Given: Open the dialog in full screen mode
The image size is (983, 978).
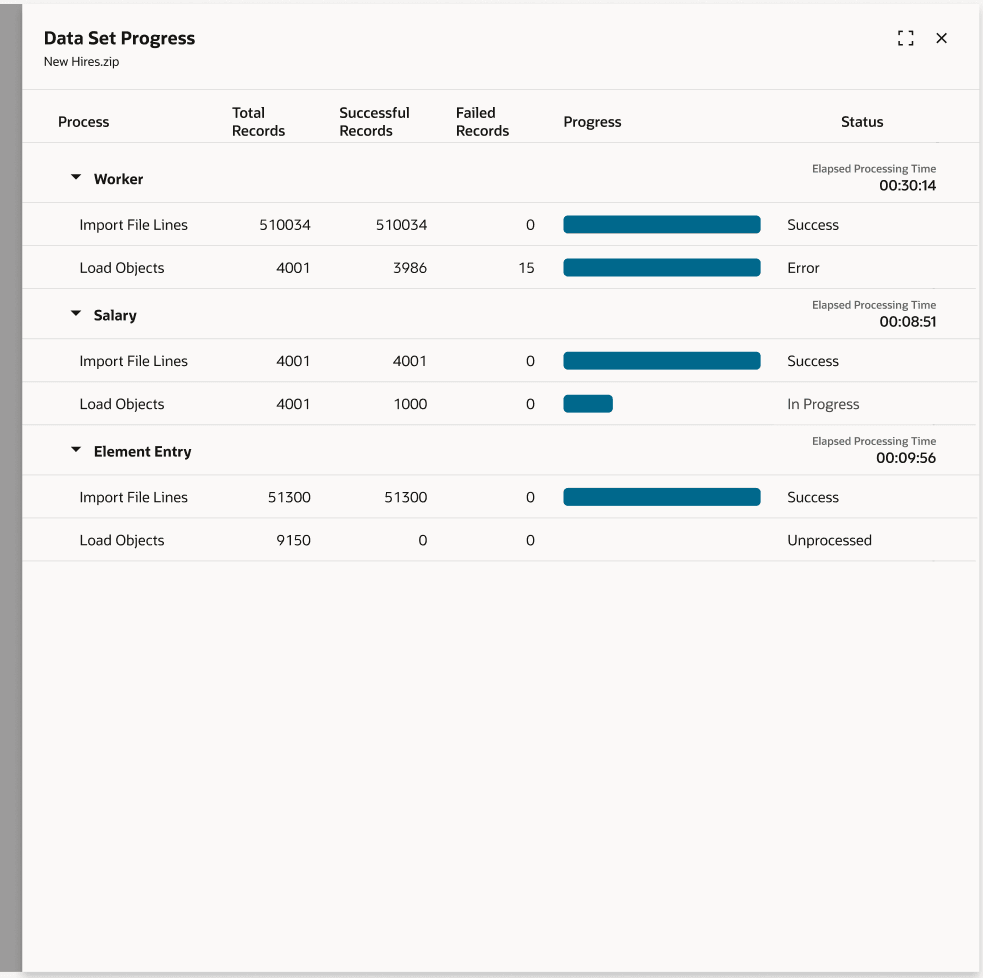Looking at the screenshot, I should [906, 38].
